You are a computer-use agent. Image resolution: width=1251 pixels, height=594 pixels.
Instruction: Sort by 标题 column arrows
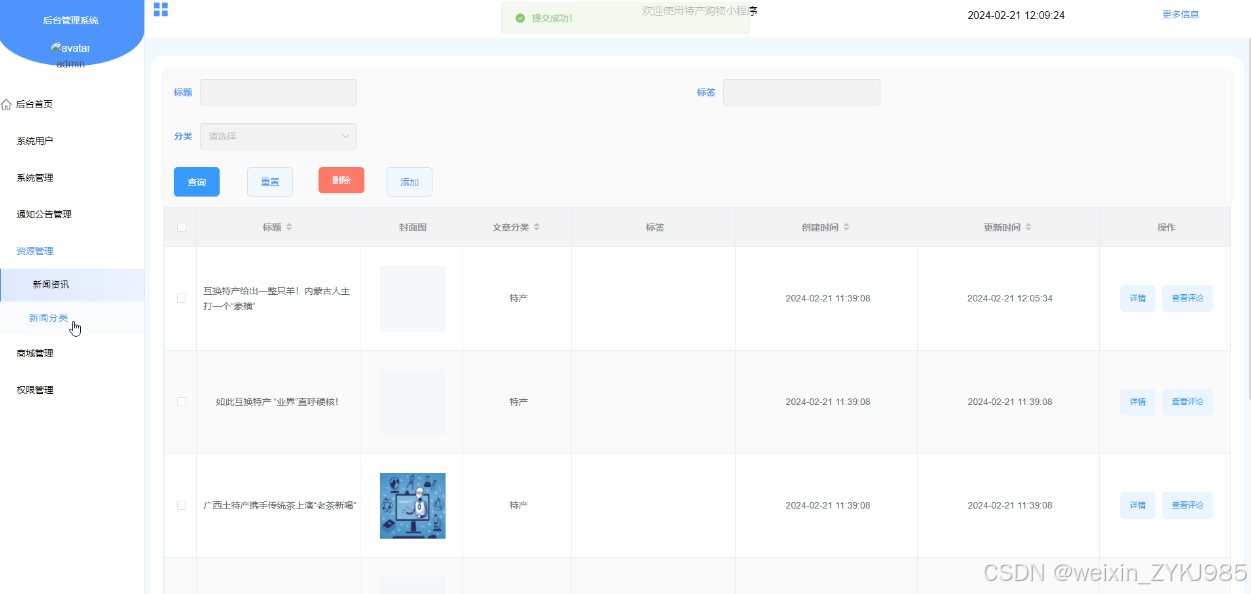coord(289,228)
